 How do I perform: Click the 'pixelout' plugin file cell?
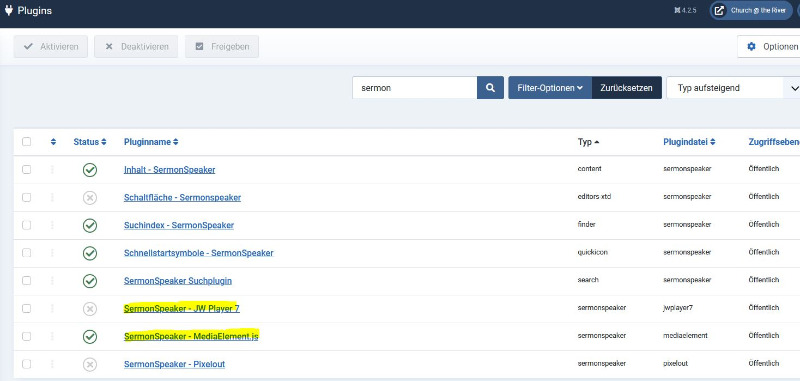tap(676, 364)
